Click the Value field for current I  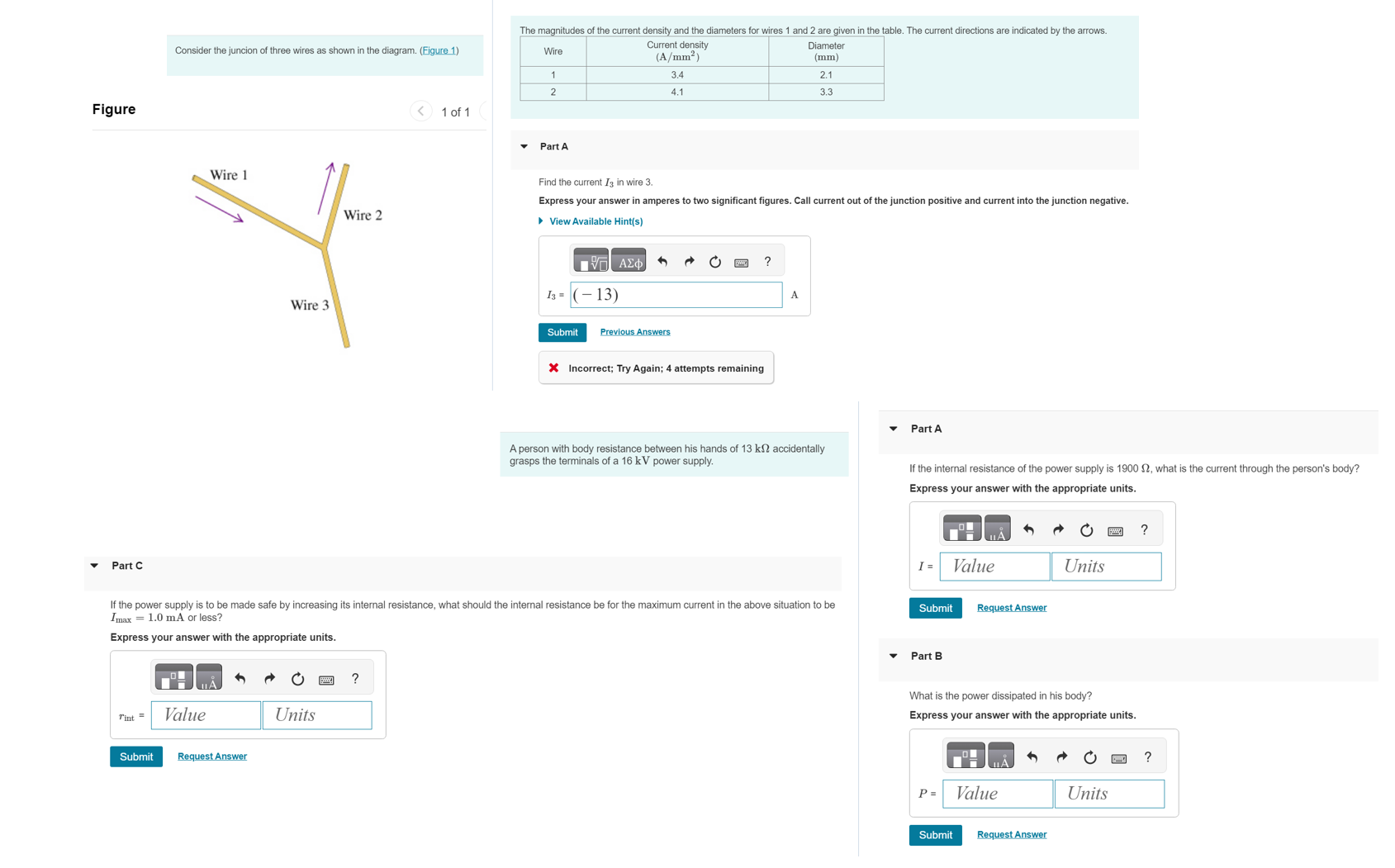pos(995,567)
